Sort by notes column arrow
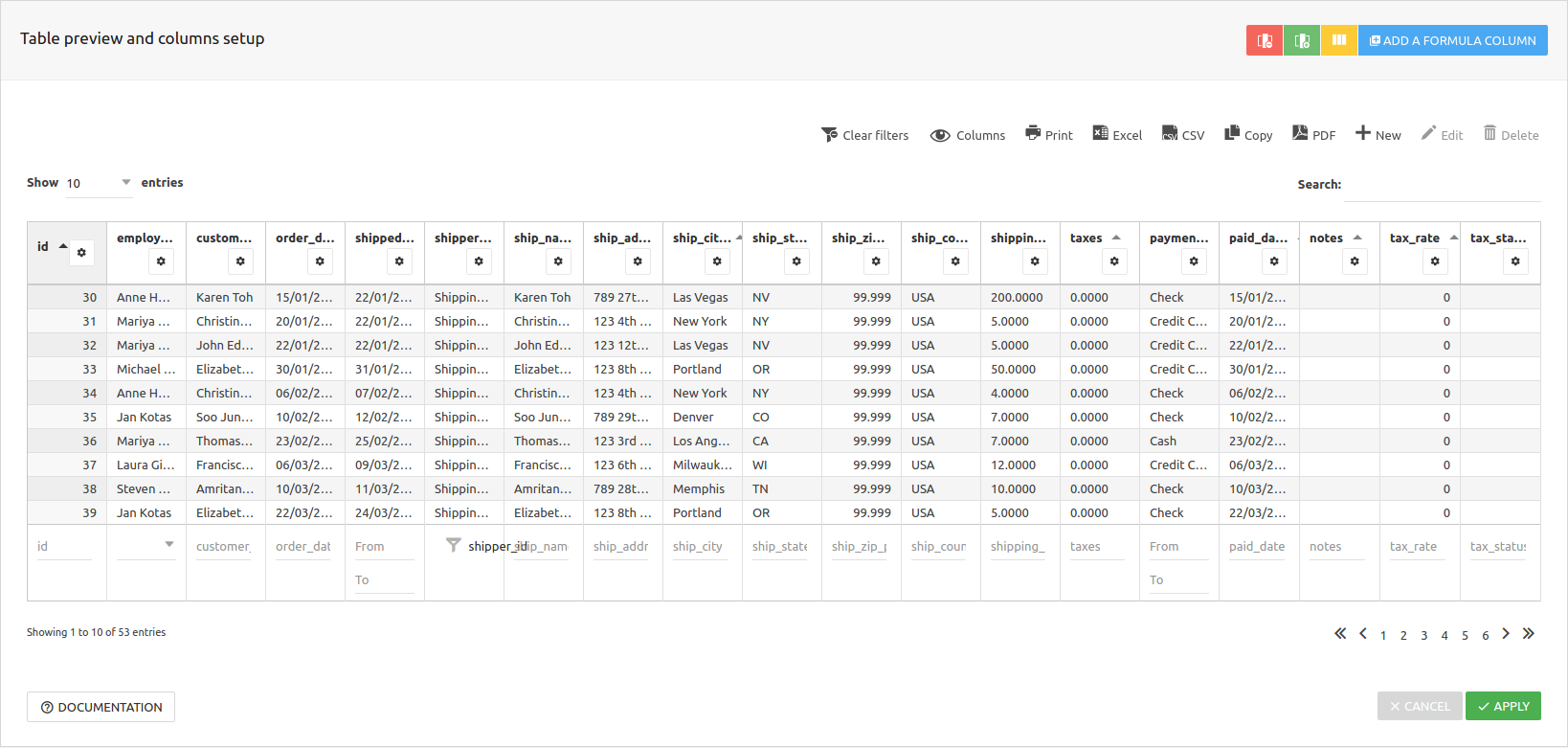Screen dimensions: 1568x748 1357,238
